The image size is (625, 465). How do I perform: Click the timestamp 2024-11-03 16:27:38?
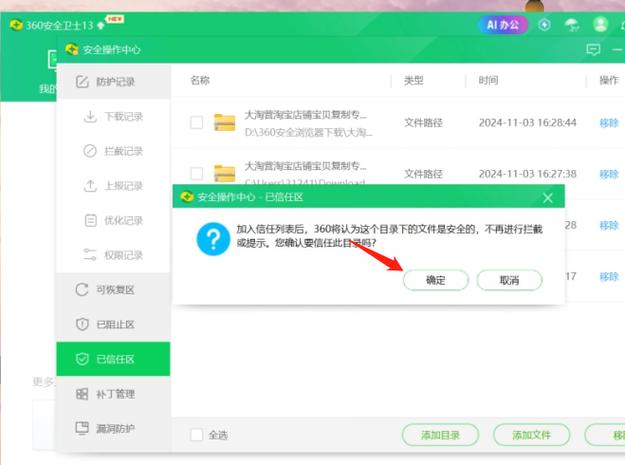click(527, 174)
